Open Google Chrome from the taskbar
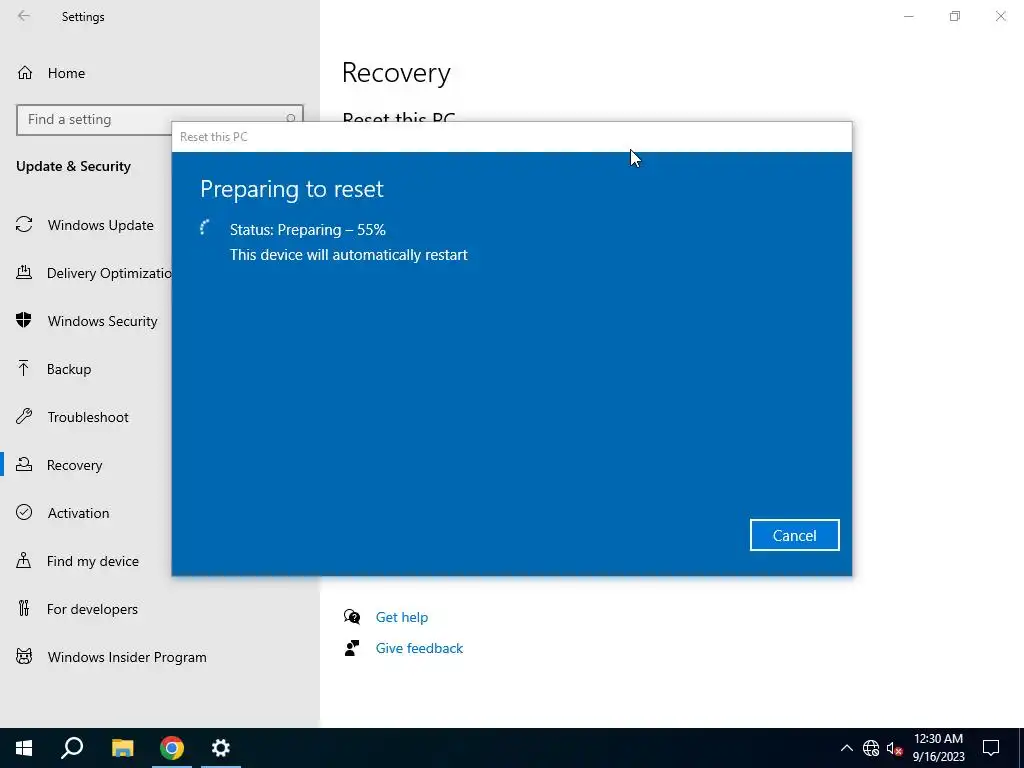Screen dimensions: 1024x768 pyautogui.click(x=172, y=748)
